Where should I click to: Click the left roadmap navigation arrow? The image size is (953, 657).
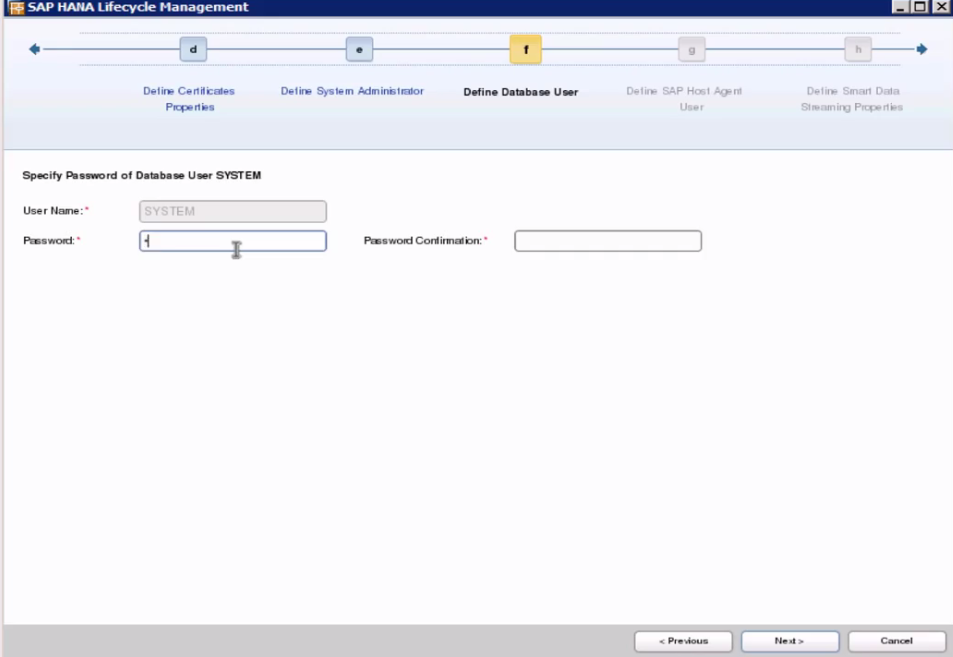[35, 49]
